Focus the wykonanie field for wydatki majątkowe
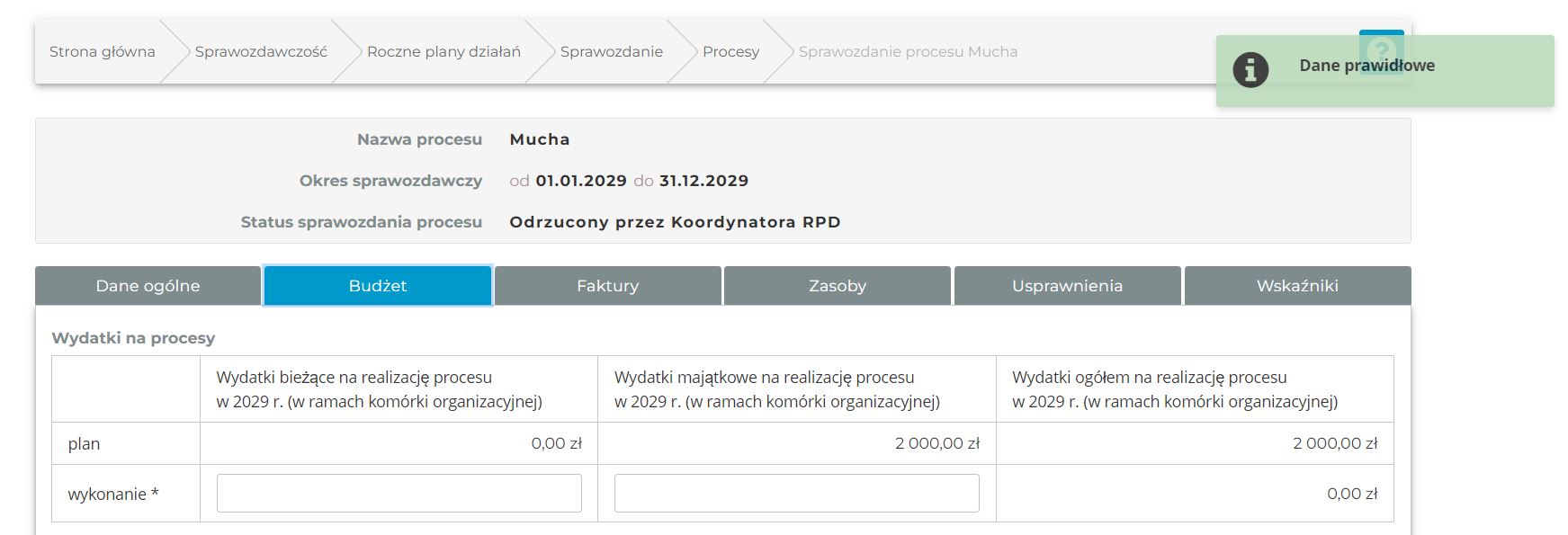 [796, 494]
